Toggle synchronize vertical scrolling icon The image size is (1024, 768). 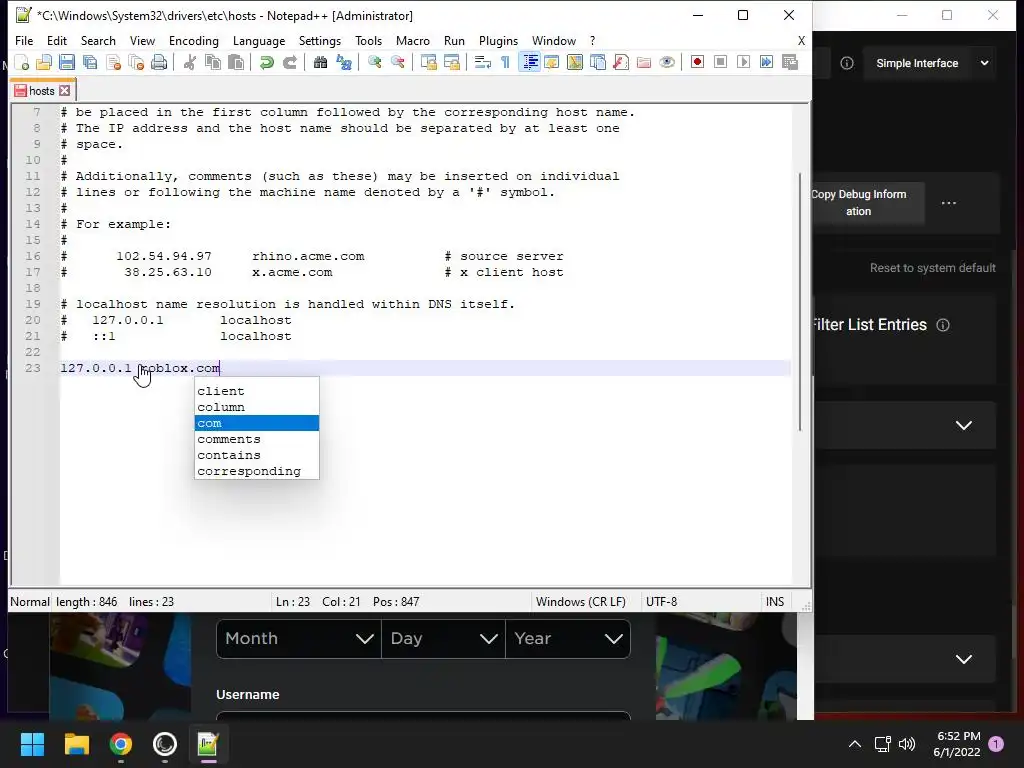[429, 63]
